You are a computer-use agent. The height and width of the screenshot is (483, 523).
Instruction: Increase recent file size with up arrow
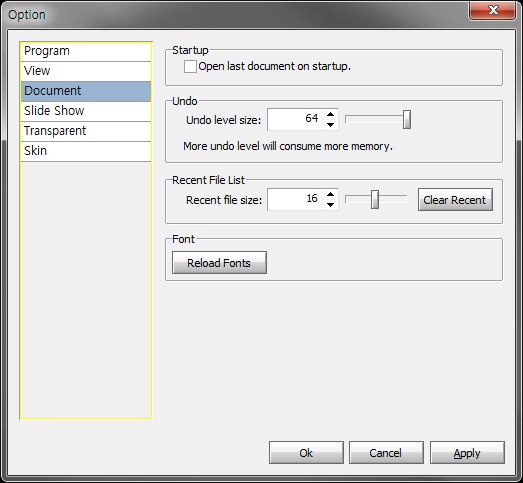(330, 194)
